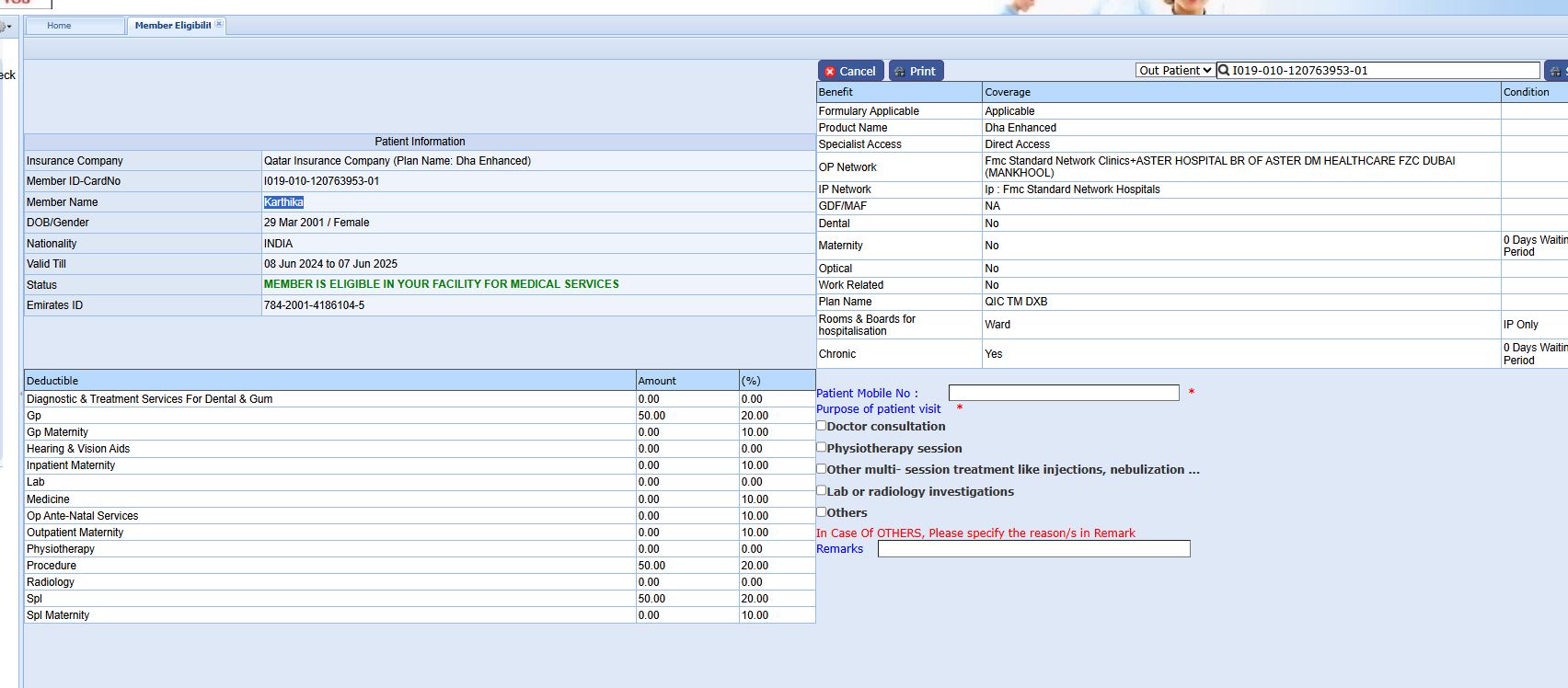The height and width of the screenshot is (688, 1568).
Task: Click the Benefit column header
Action: coord(836,92)
